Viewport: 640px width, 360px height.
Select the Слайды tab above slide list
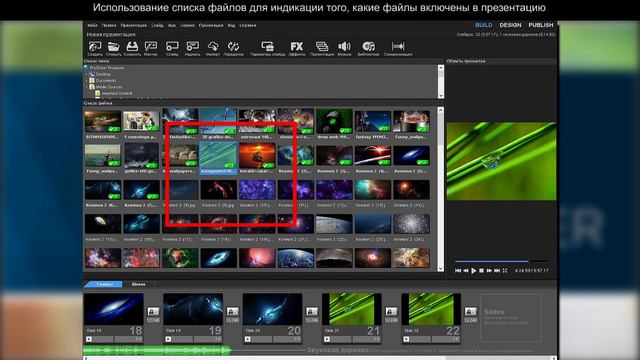[104, 284]
